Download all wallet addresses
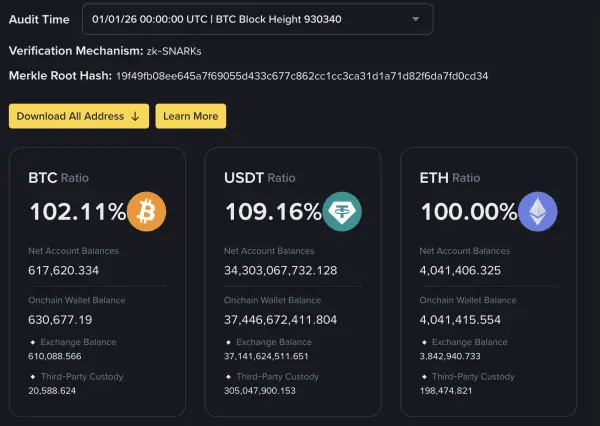600x426 pixels. [x=79, y=116]
